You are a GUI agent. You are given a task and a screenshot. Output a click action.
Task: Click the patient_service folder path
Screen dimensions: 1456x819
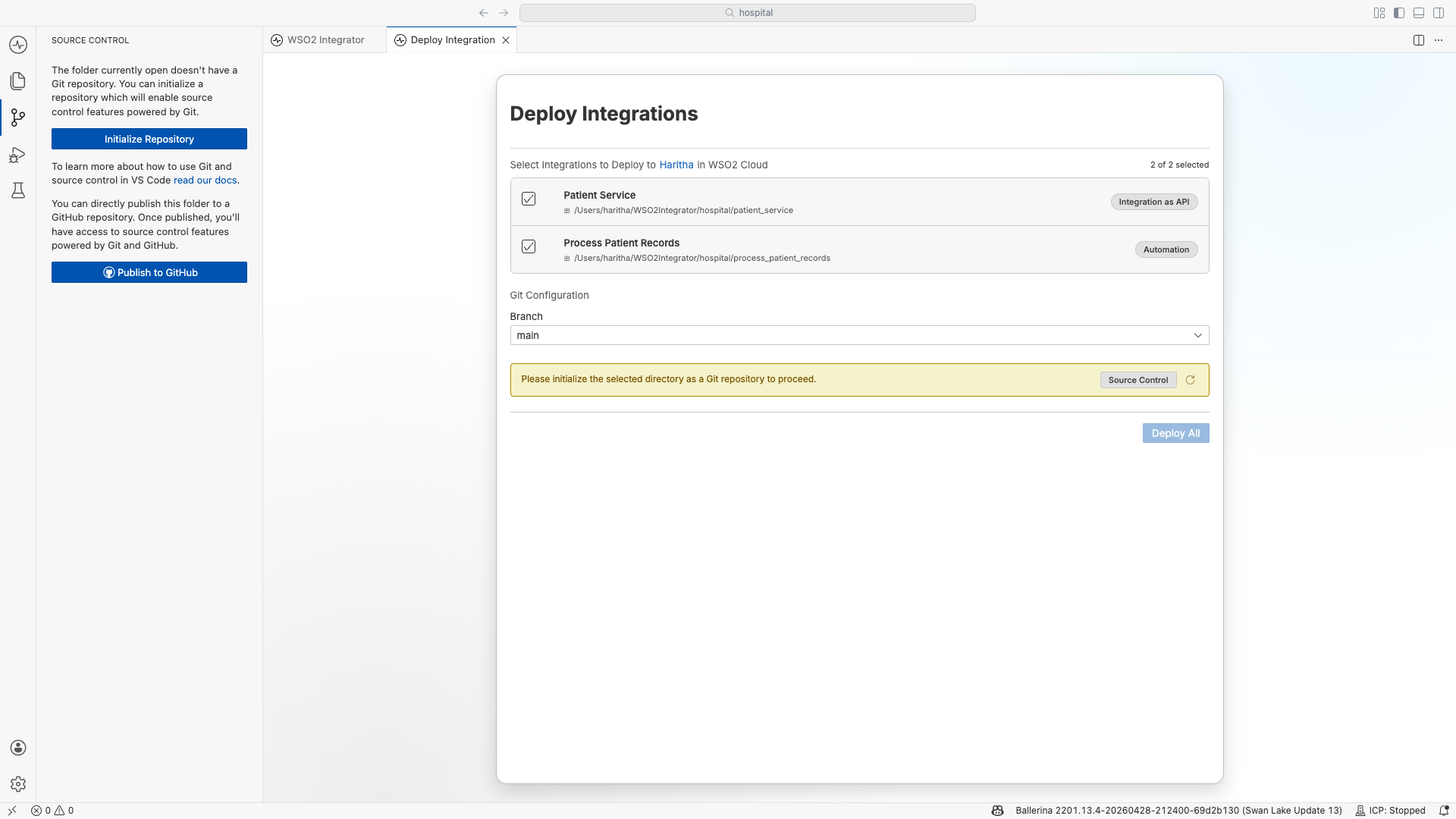coord(683,211)
